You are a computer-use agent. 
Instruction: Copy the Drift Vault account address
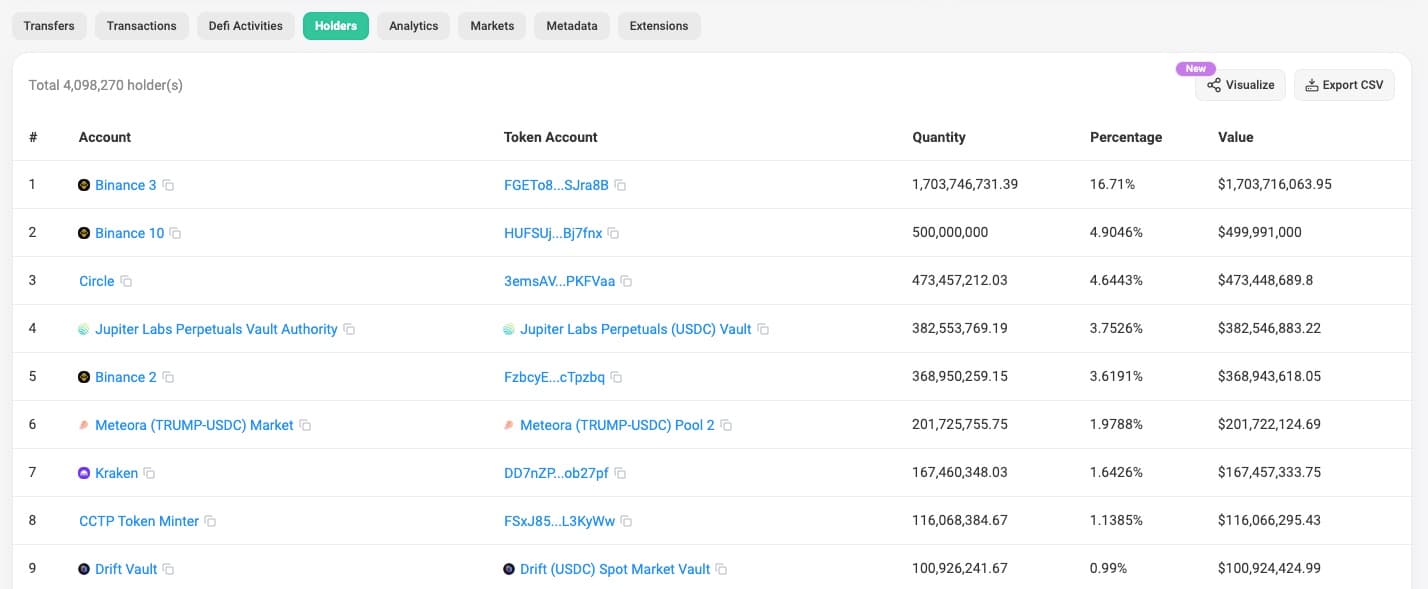point(169,569)
